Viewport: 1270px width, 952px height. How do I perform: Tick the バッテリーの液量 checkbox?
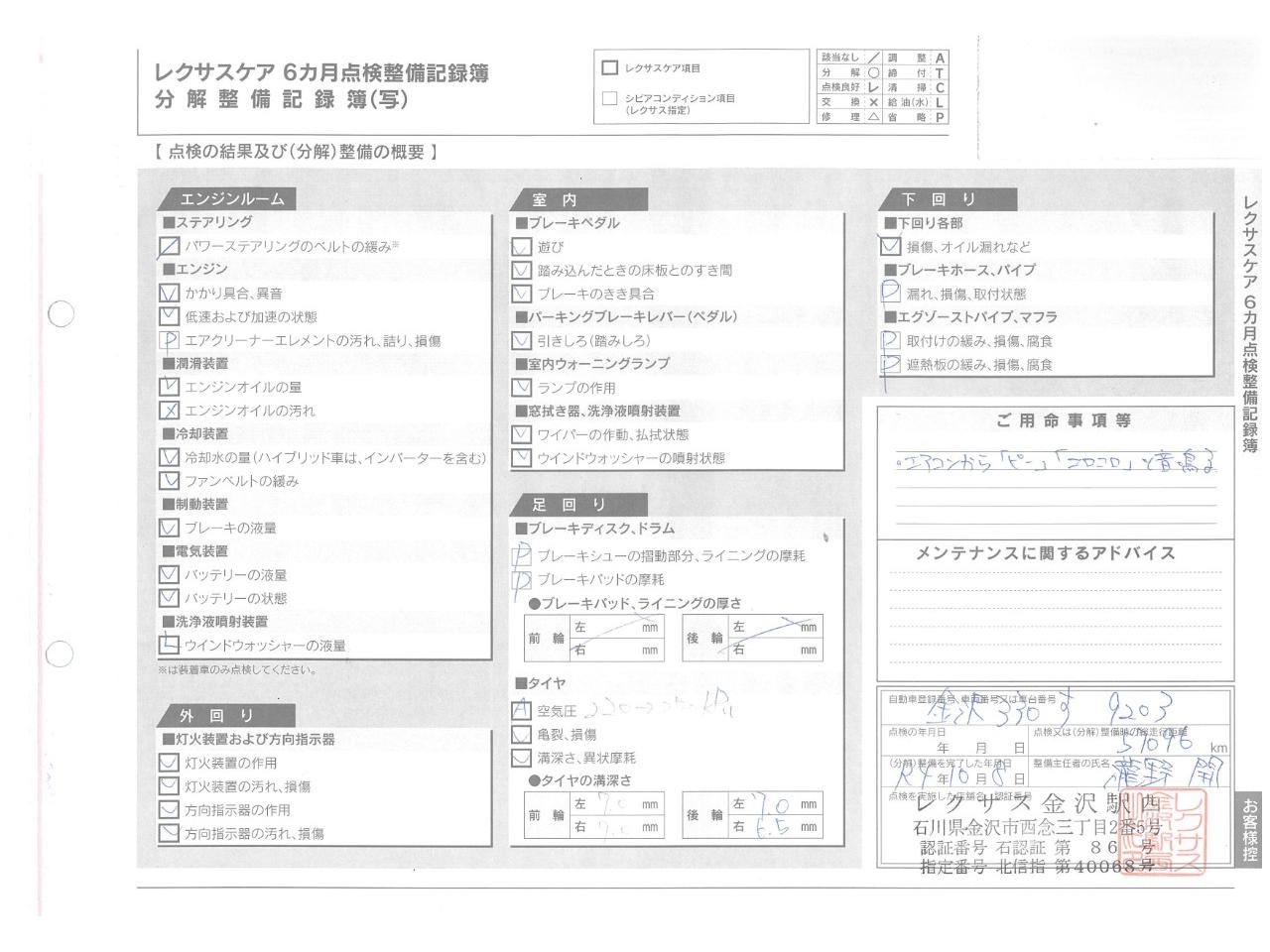[170, 574]
